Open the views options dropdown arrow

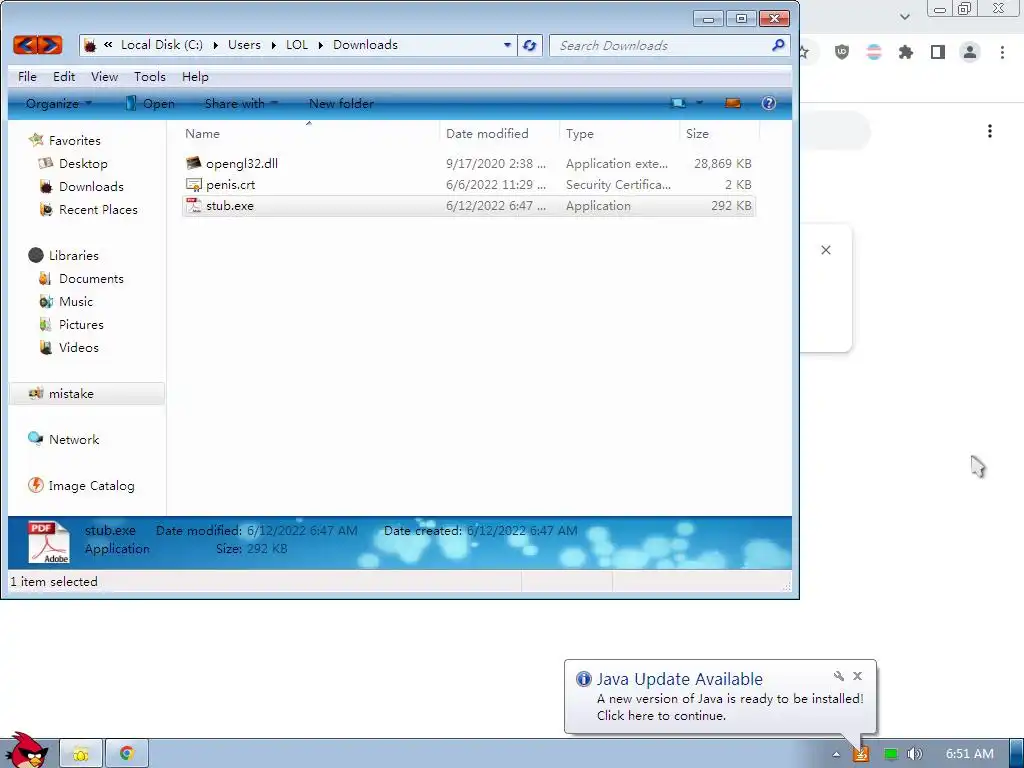[699, 103]
